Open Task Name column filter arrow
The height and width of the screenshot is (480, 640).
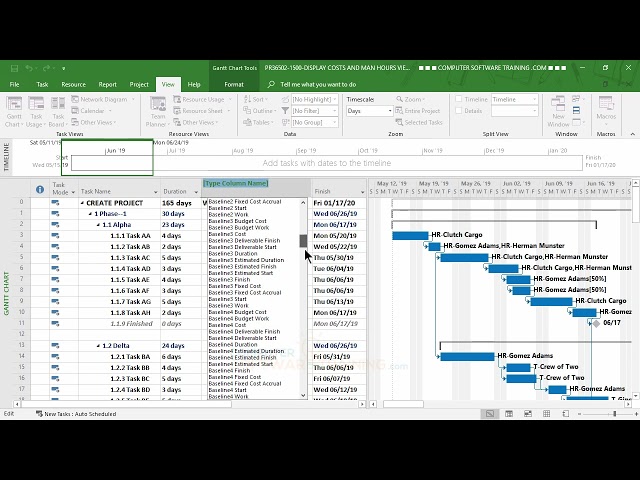tap(156, 192)
